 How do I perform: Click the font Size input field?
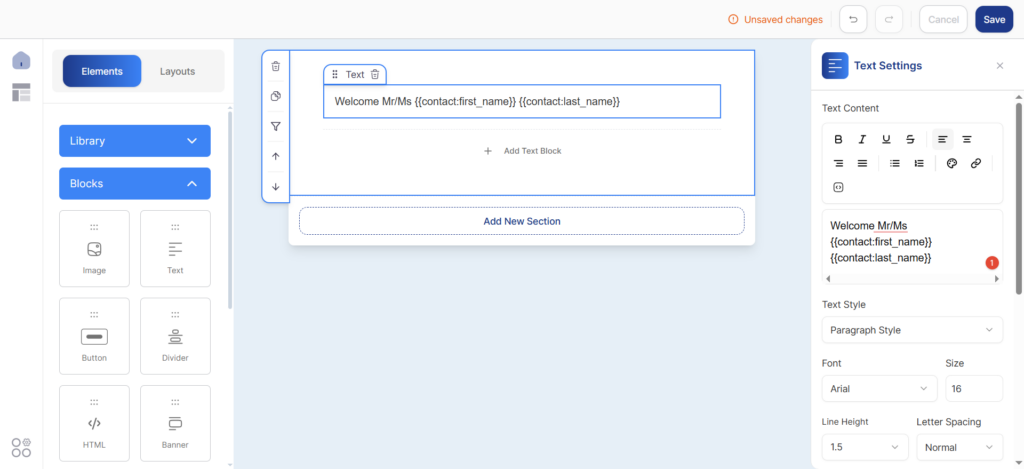point(973,388)
